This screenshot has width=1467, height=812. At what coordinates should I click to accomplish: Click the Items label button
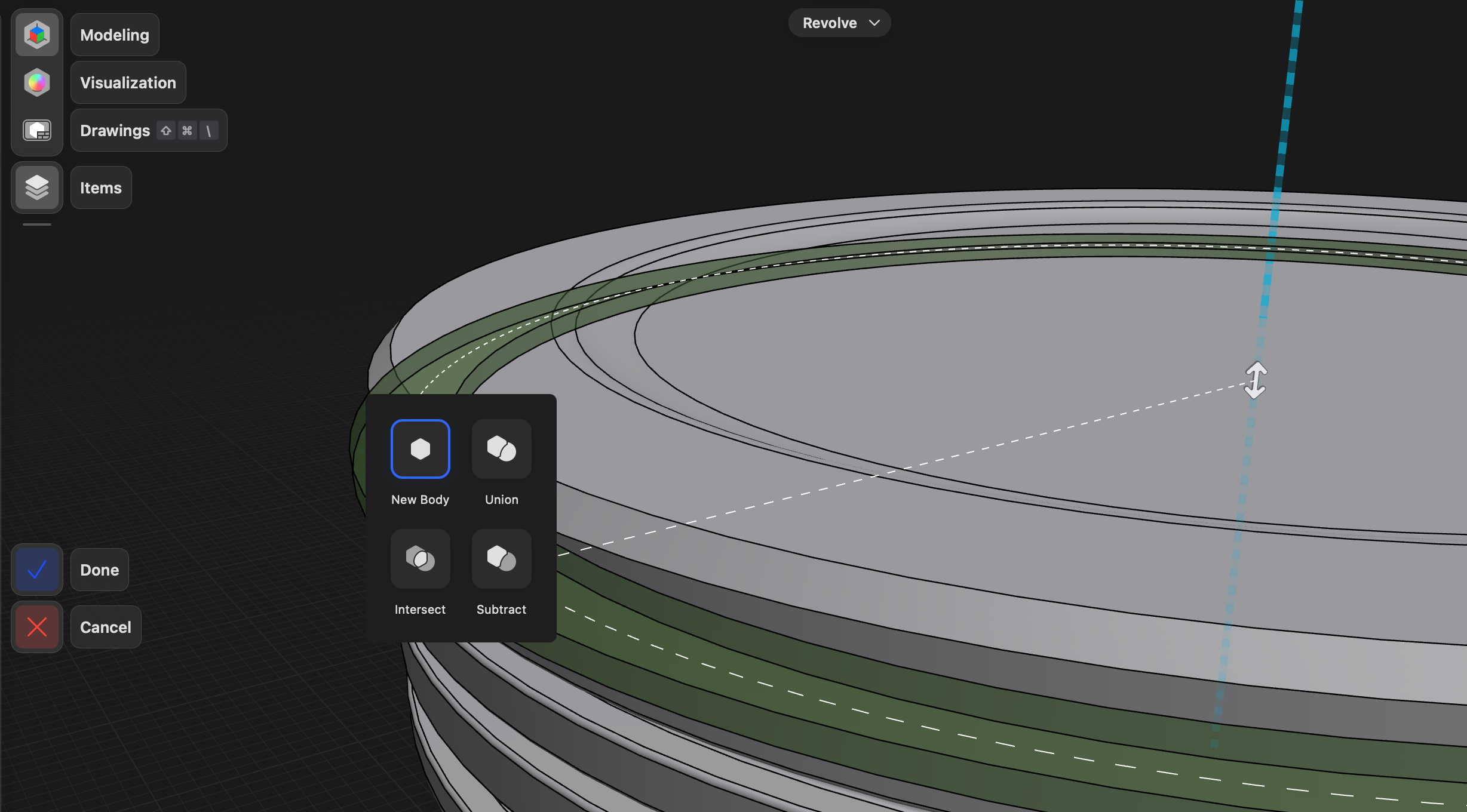pyautogui.click(x=101, y=187)
